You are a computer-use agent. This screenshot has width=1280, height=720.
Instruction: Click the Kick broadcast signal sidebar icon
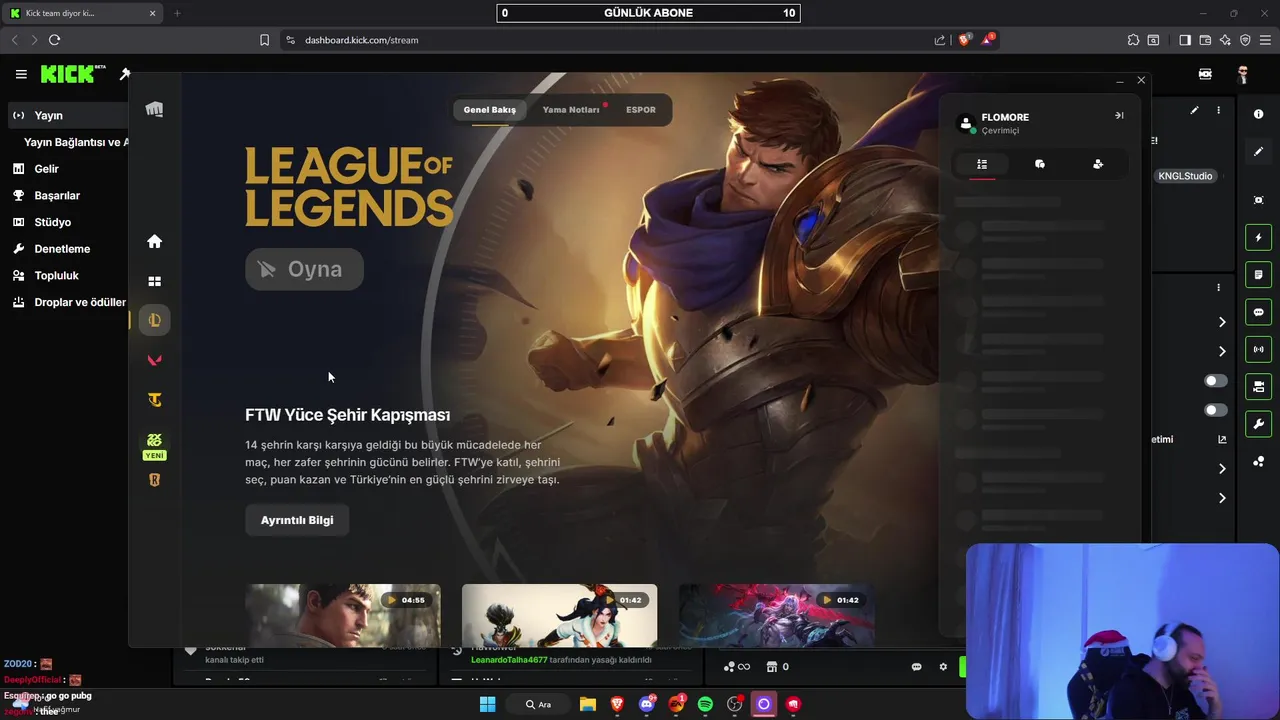pos(1258,349)
